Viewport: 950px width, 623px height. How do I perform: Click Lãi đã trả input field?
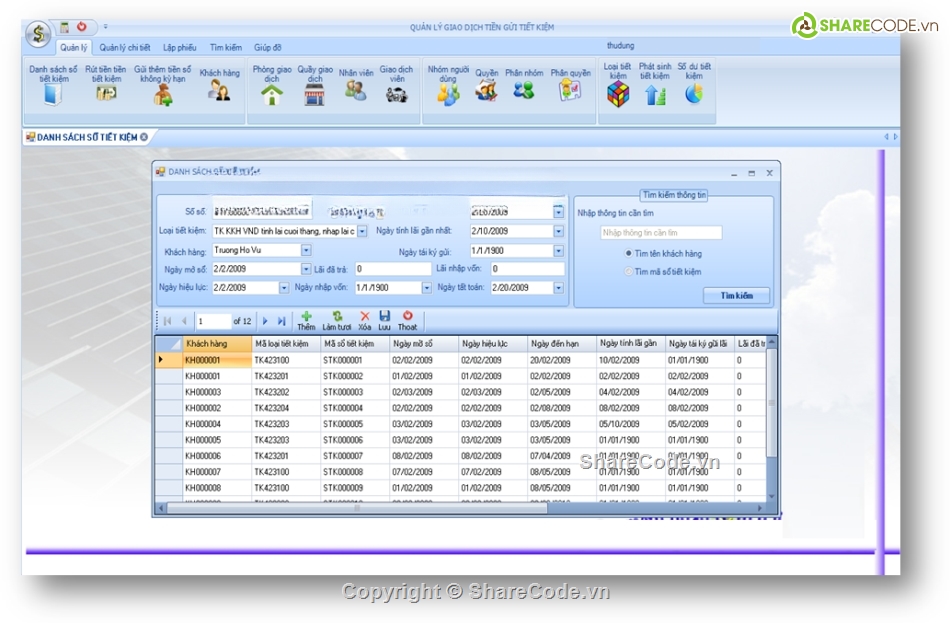pyautogui.click(x=393, y=268)
